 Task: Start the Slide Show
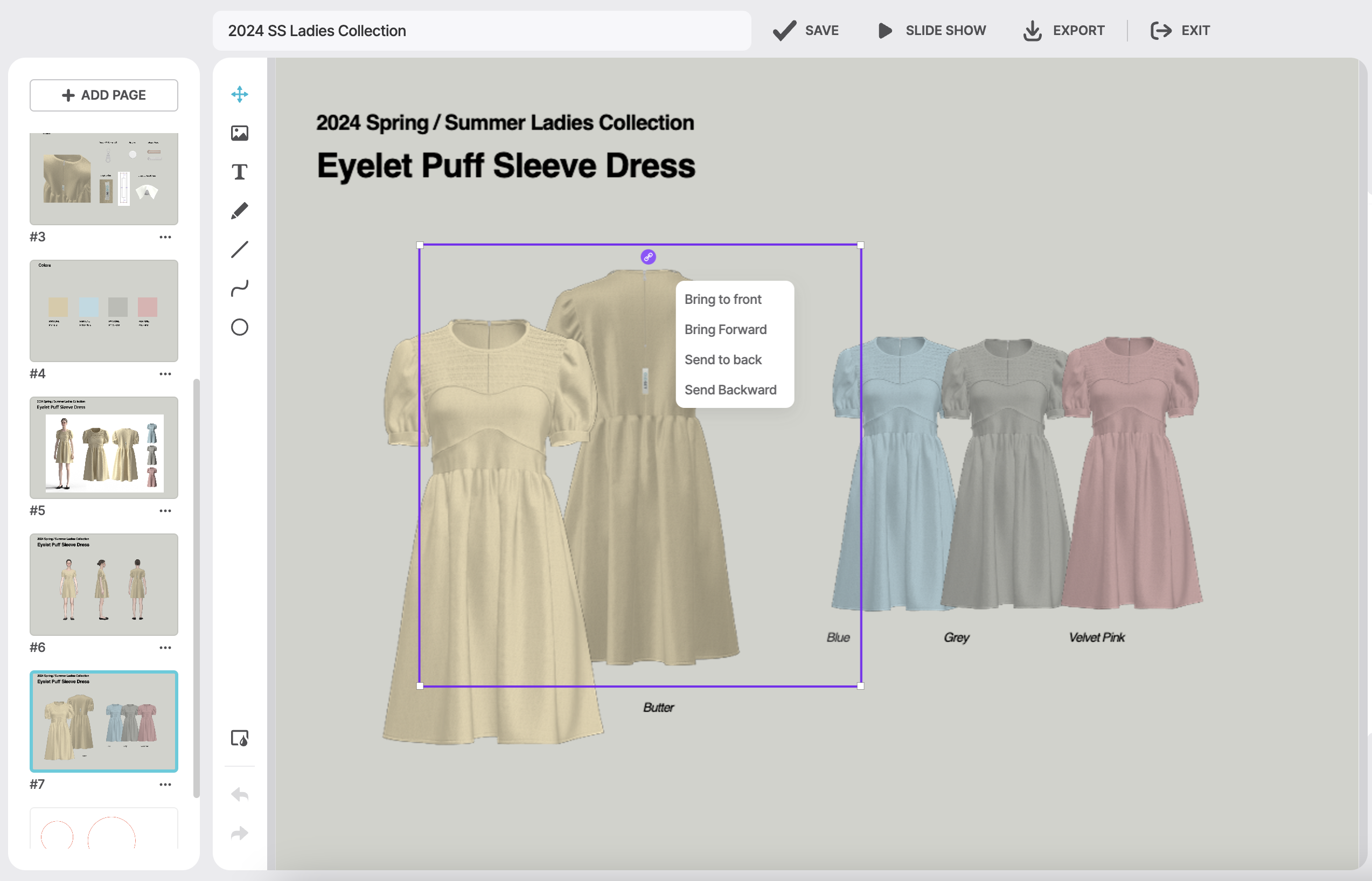(x=931, y=30)
